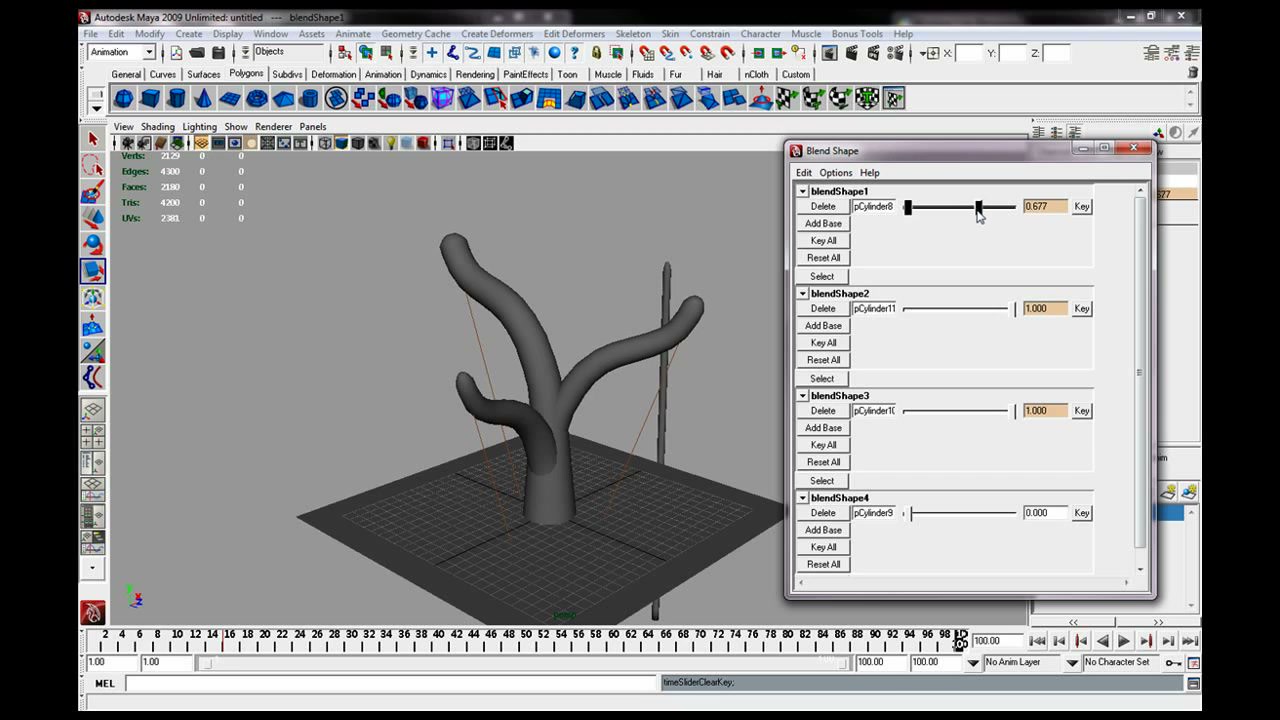The height and width of the screenshot is (720, 1280).
Task: Create a polygon pipe from the shelf
Action: click(309, 98)
